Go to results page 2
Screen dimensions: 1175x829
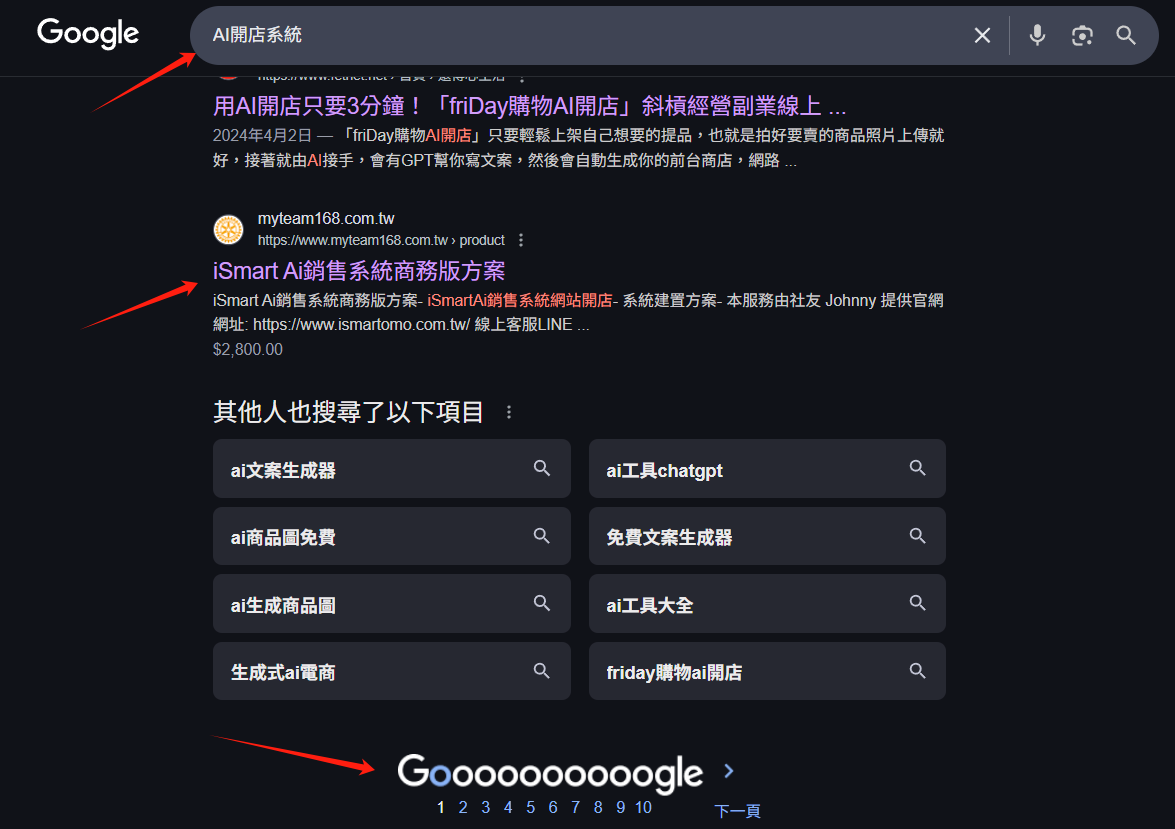(x=463, y=808)
